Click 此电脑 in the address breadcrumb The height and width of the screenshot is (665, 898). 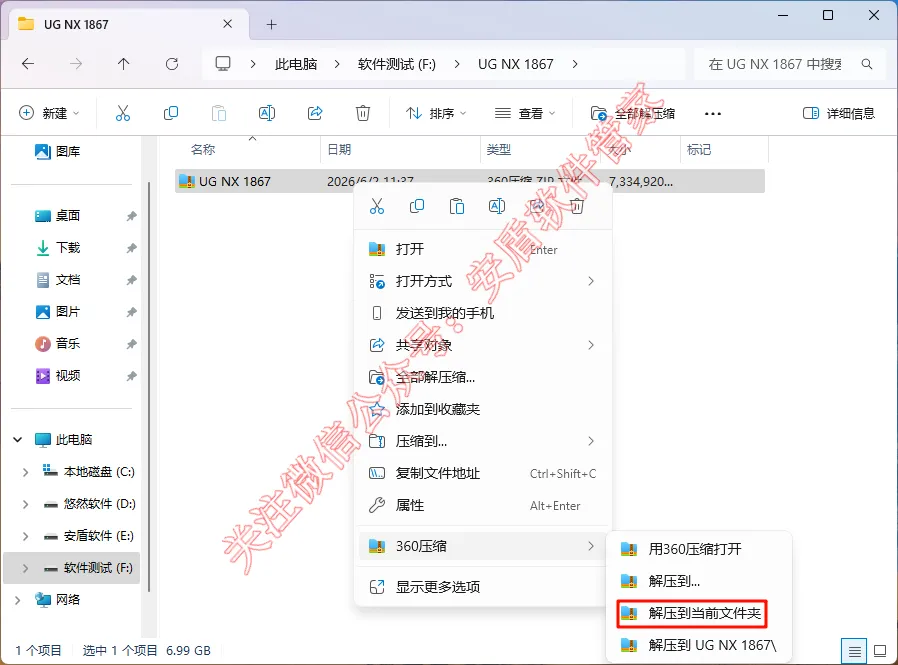[x=296, y=64]
